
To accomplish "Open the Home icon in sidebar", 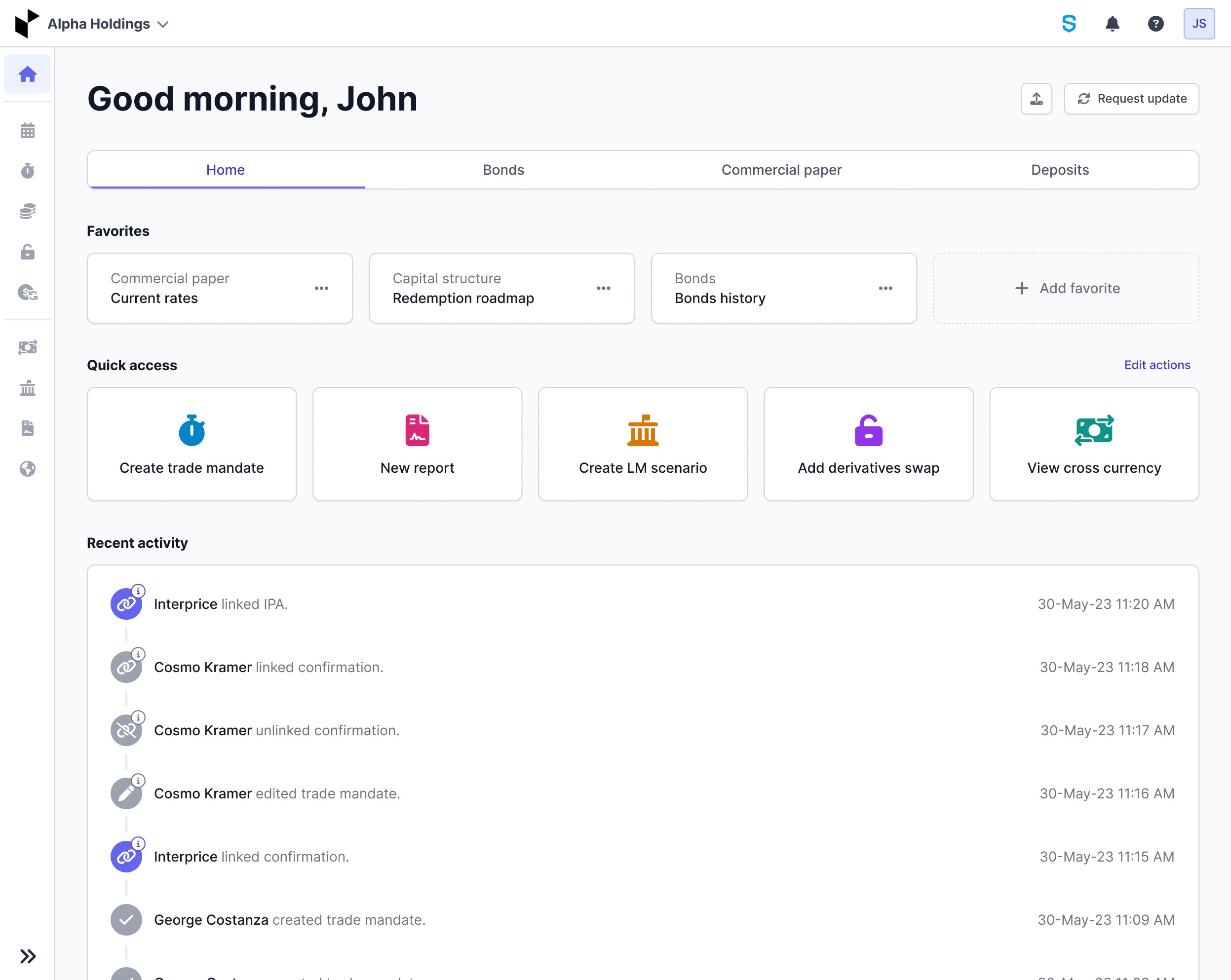I will [28, 74].
